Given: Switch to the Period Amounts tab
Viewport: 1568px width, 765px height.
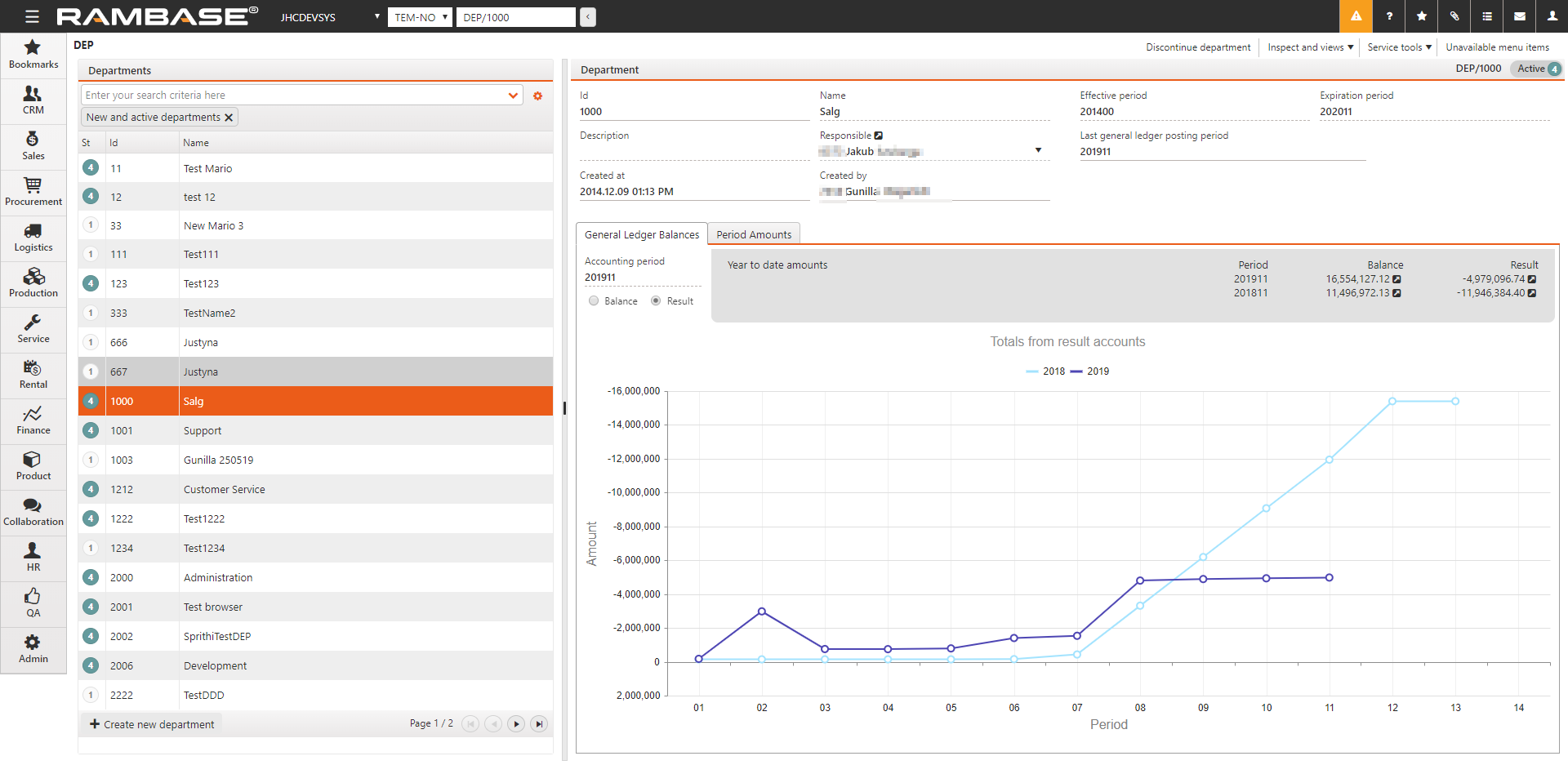Looking at the screenshot, I should tap(753, 234).
